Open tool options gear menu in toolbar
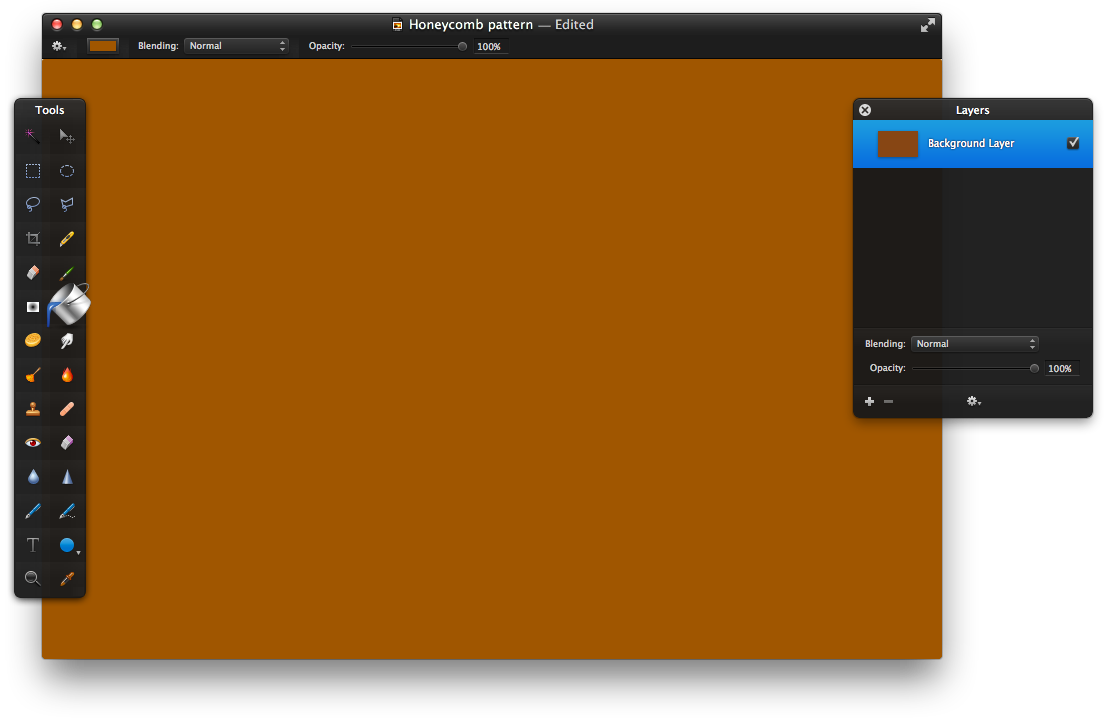1104x718 pixels. tap(59, 46)
